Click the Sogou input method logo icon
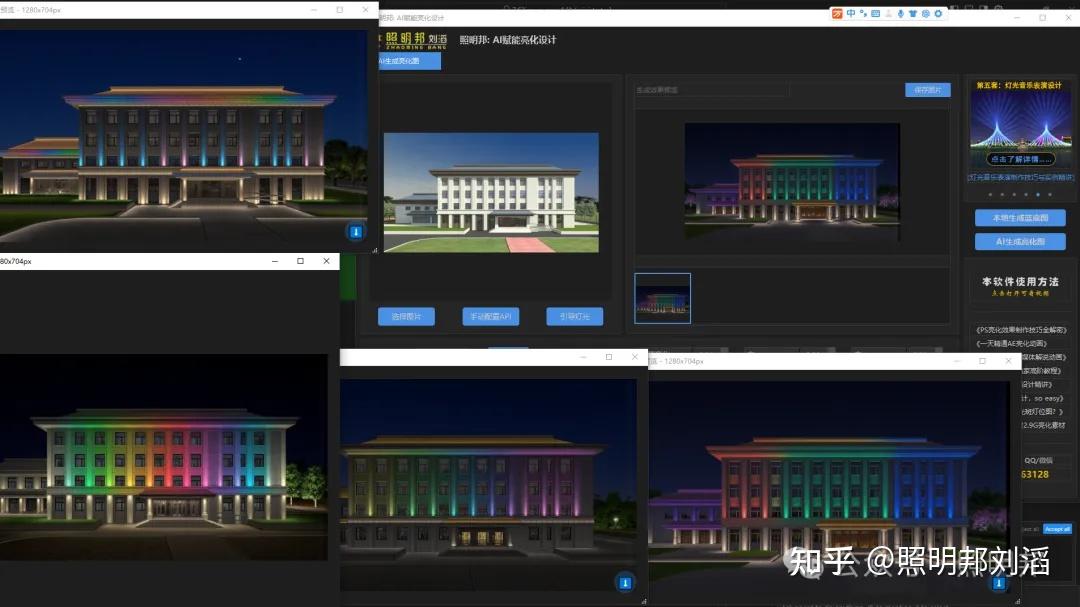This screenshot has height=607, width=1080. coord(837,14)
